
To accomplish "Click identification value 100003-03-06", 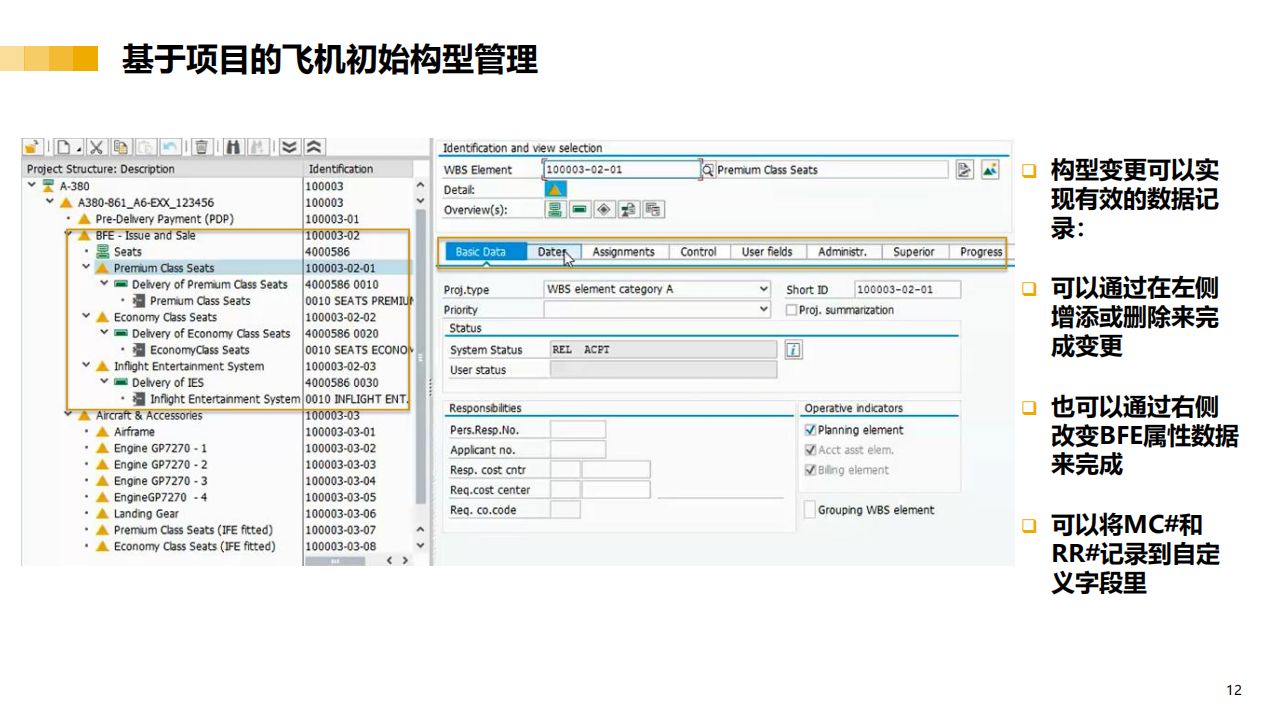I will (x=341, y=514).
